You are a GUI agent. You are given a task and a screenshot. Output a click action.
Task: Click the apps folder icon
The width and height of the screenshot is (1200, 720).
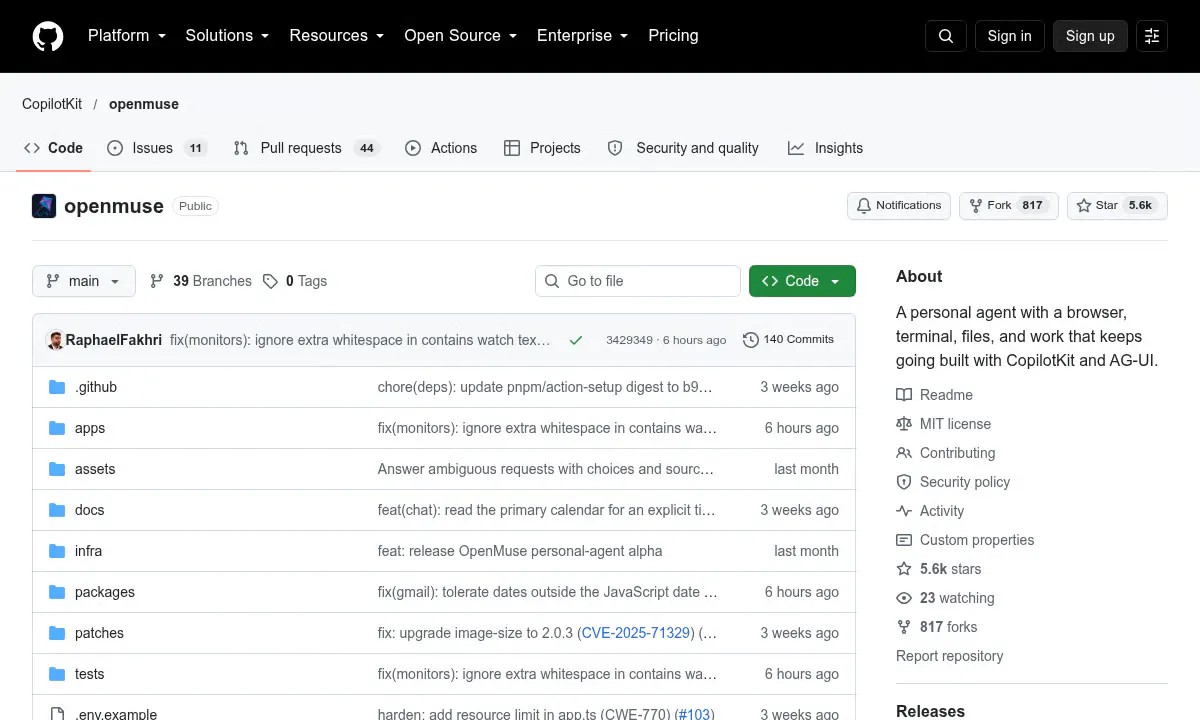pyautogui.click(x=57, y=428)
